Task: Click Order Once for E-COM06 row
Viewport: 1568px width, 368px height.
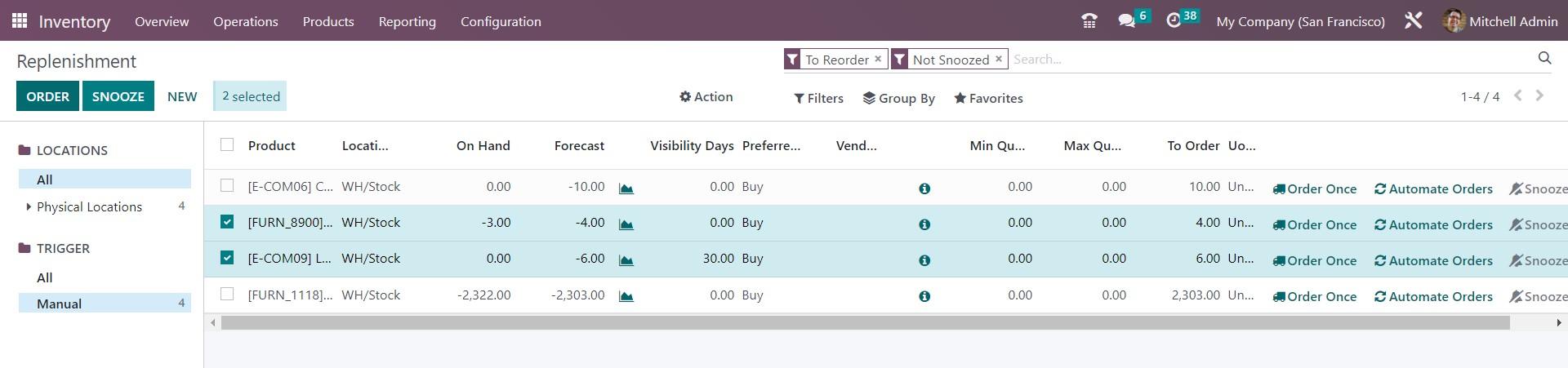Action: 1314,188
